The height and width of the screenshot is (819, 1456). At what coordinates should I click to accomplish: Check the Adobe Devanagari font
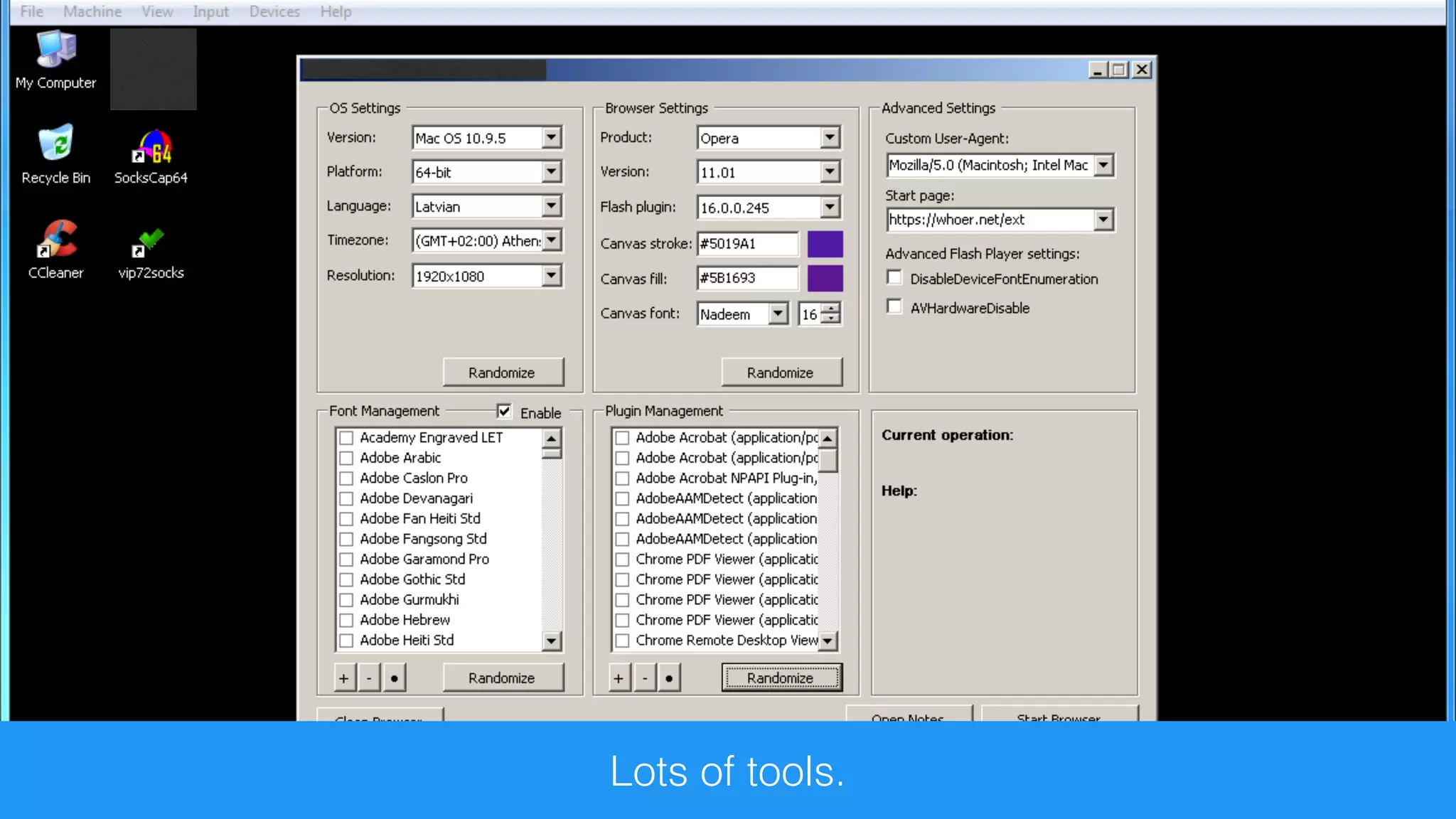coord(346,499)
